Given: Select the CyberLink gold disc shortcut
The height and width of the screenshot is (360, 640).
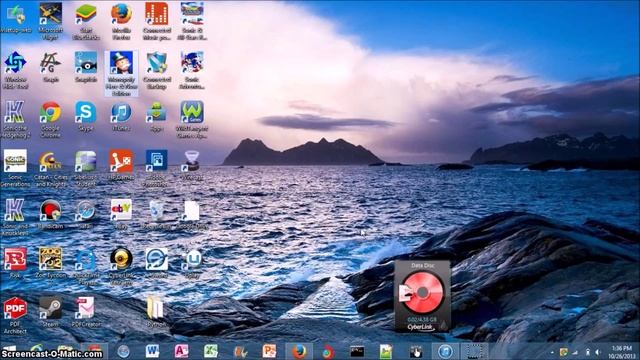Looking at the screenshot, I should (121, 266).
